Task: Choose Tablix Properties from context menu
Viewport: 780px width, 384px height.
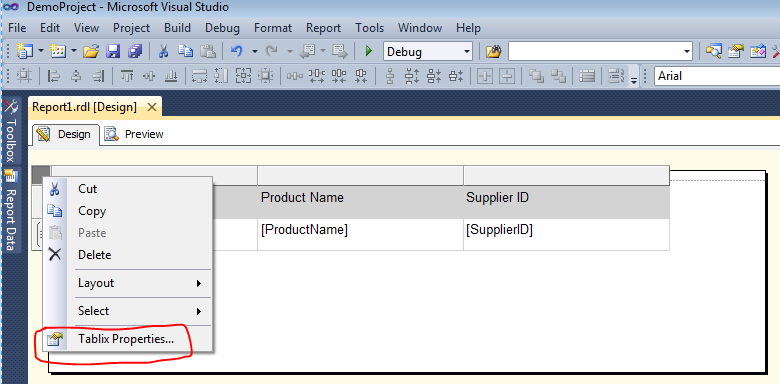Action: 128,339
